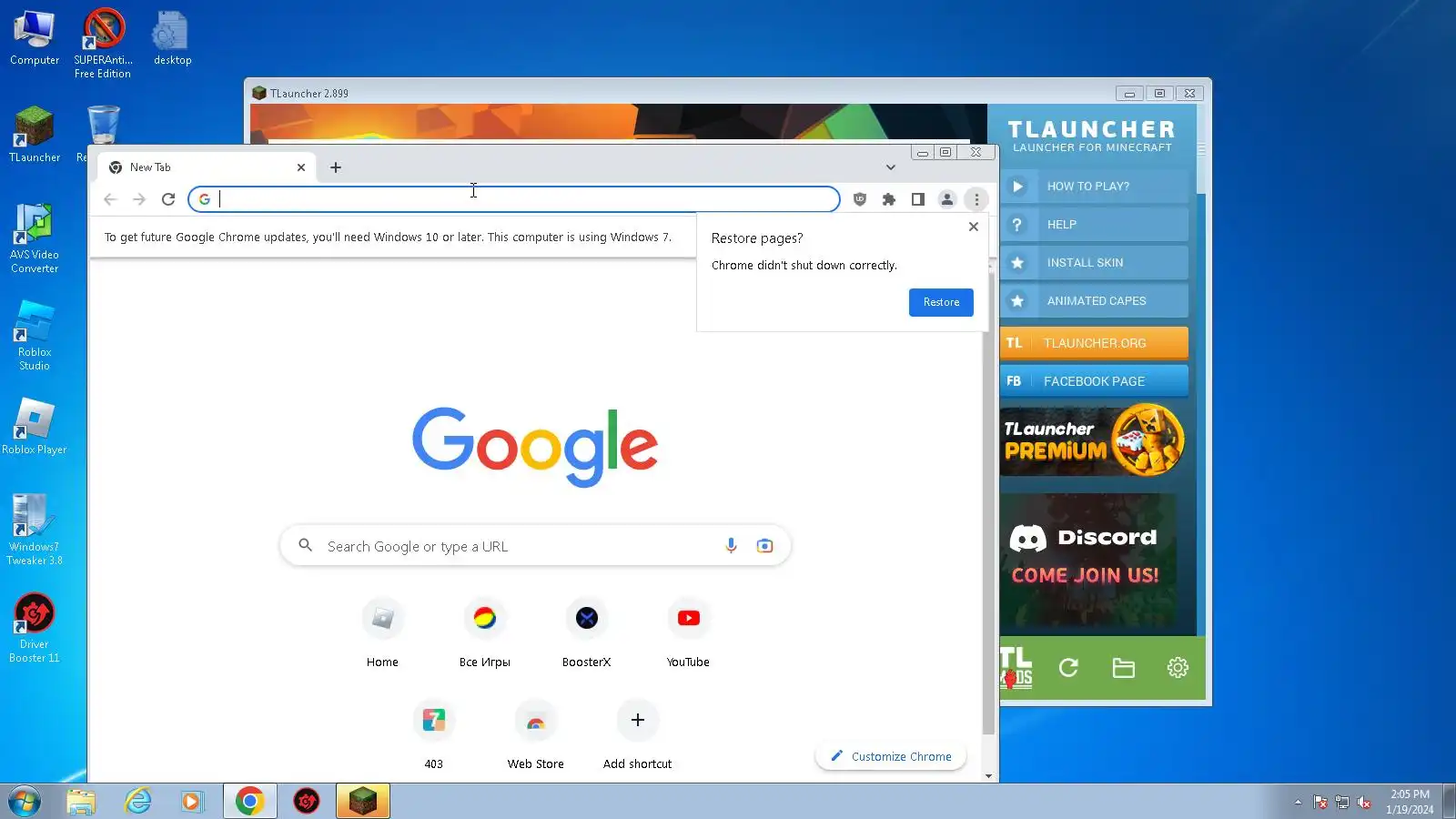The image size is (1456, 819).
Task: Click the Chrome forward arrow
Action: pos(139,199)
